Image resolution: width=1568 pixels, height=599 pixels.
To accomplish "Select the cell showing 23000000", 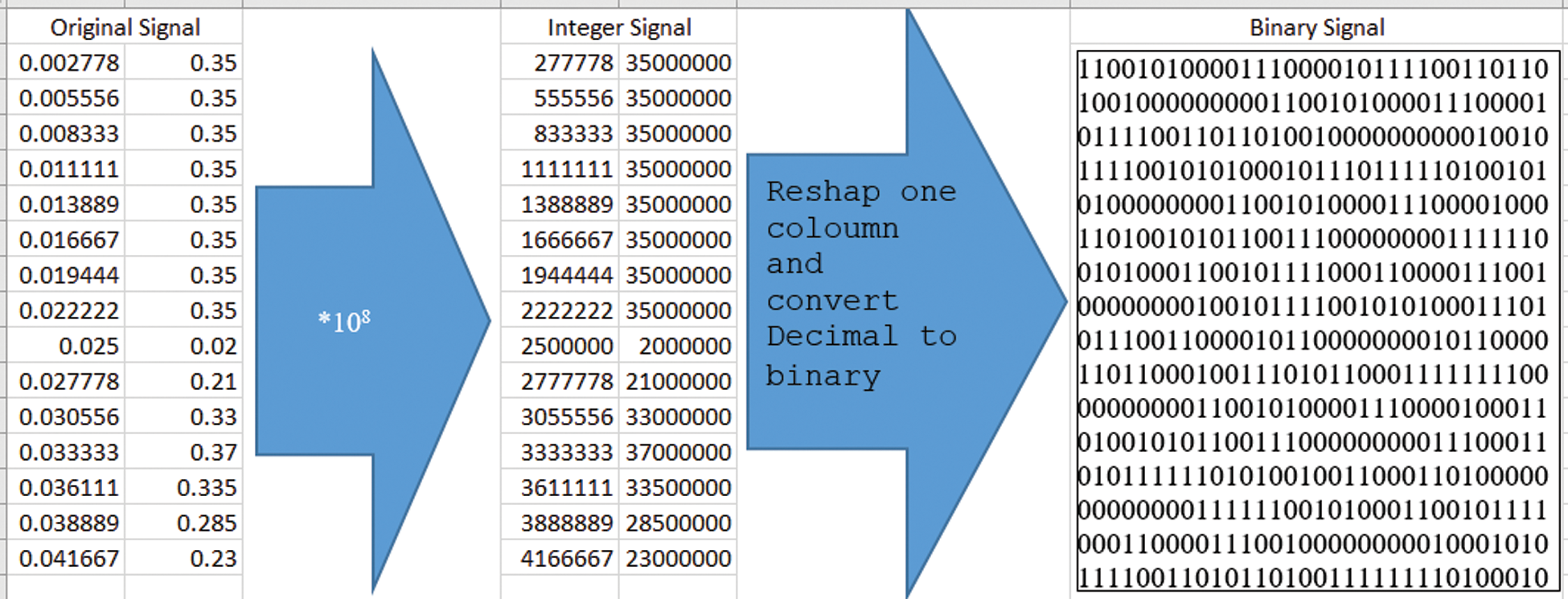I will coord(678,558).
